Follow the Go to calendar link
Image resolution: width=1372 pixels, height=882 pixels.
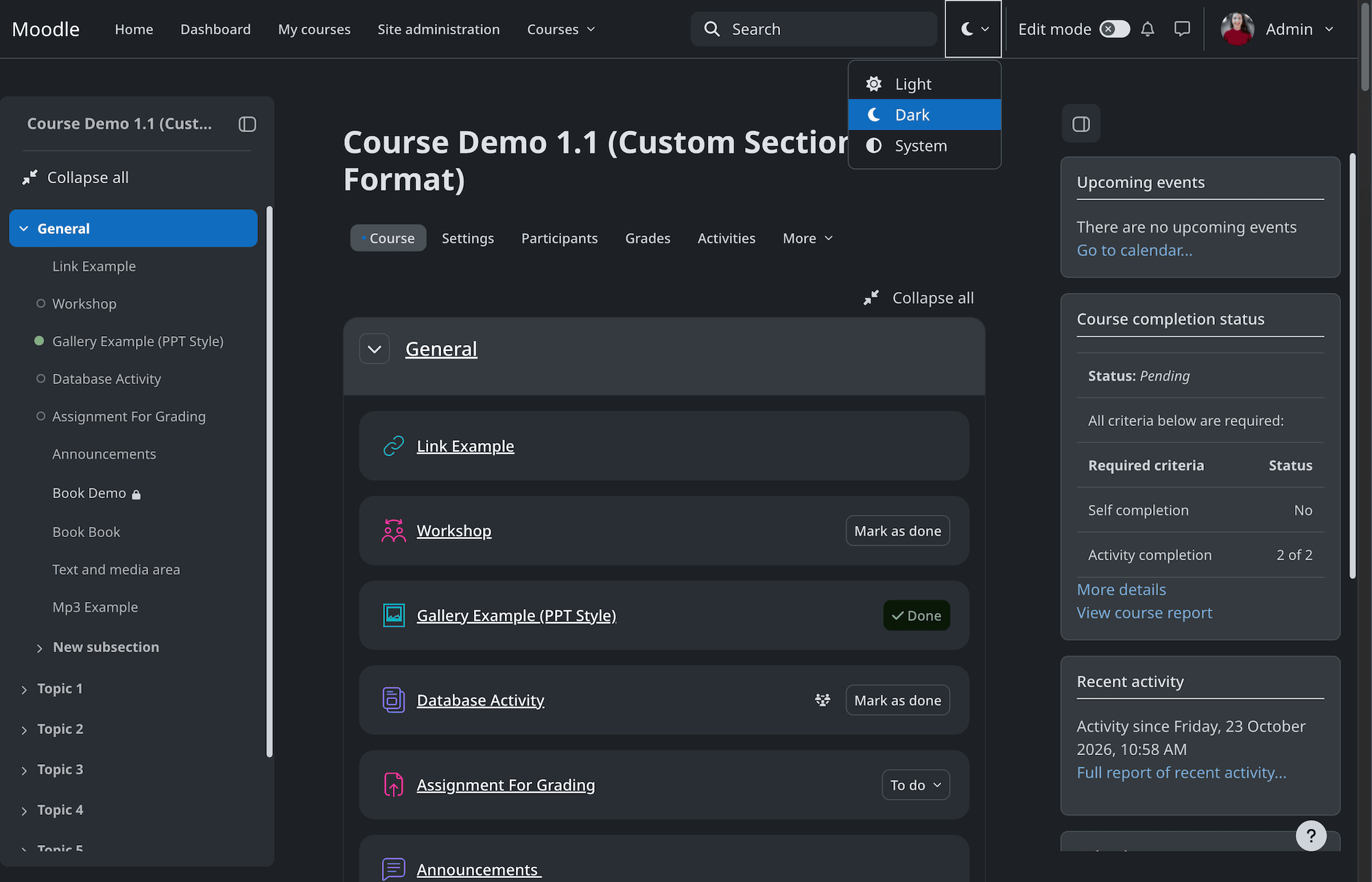1135,250
